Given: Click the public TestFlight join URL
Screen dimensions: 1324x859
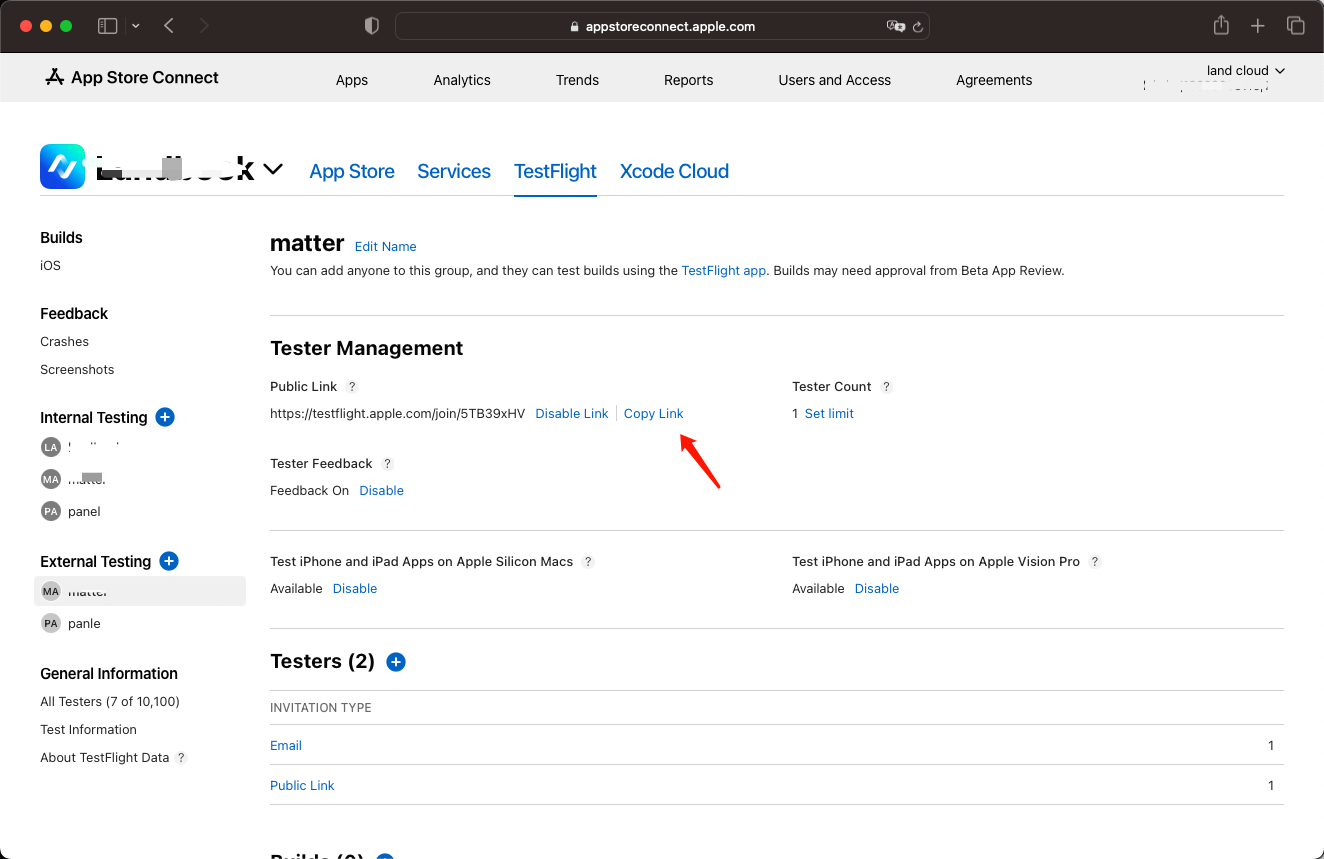Looking at the screenshot, I should tap(397, 413).
